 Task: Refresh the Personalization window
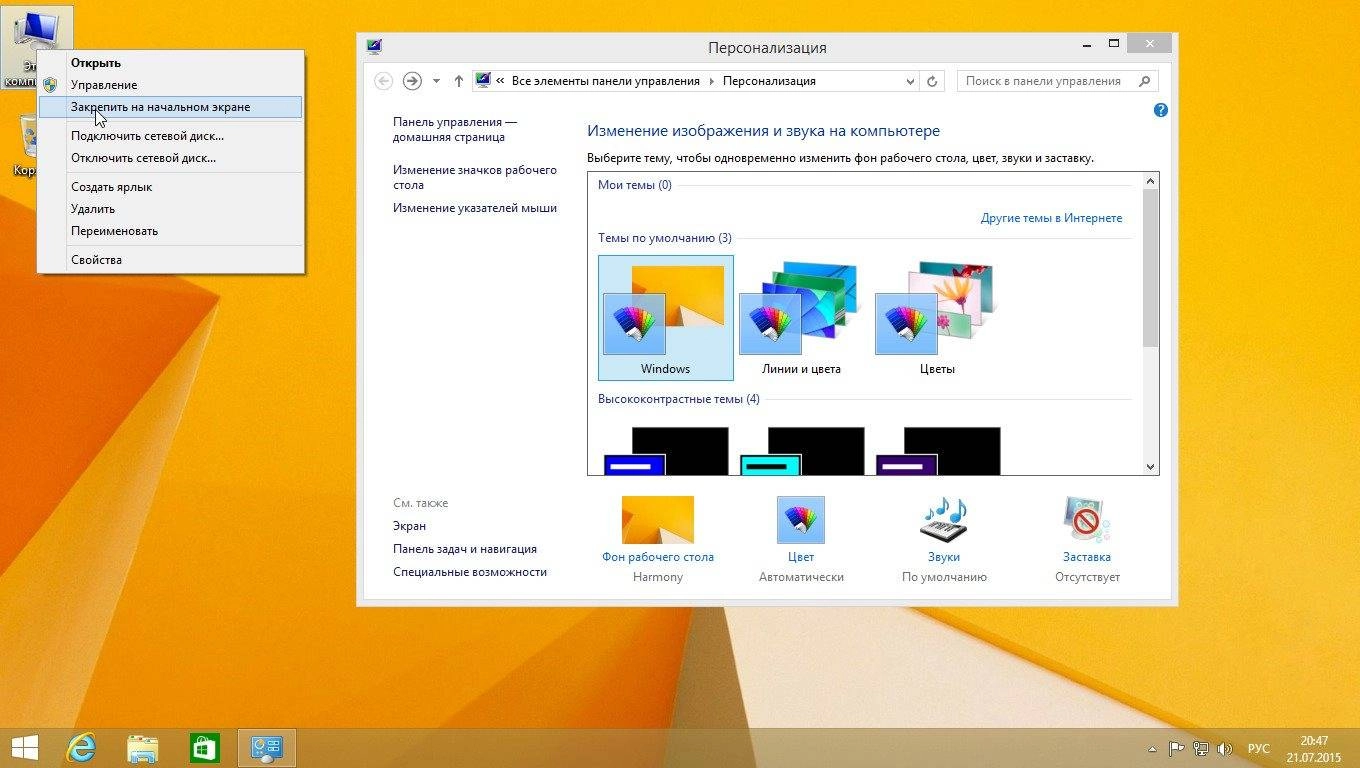click(x=933, y=81)
